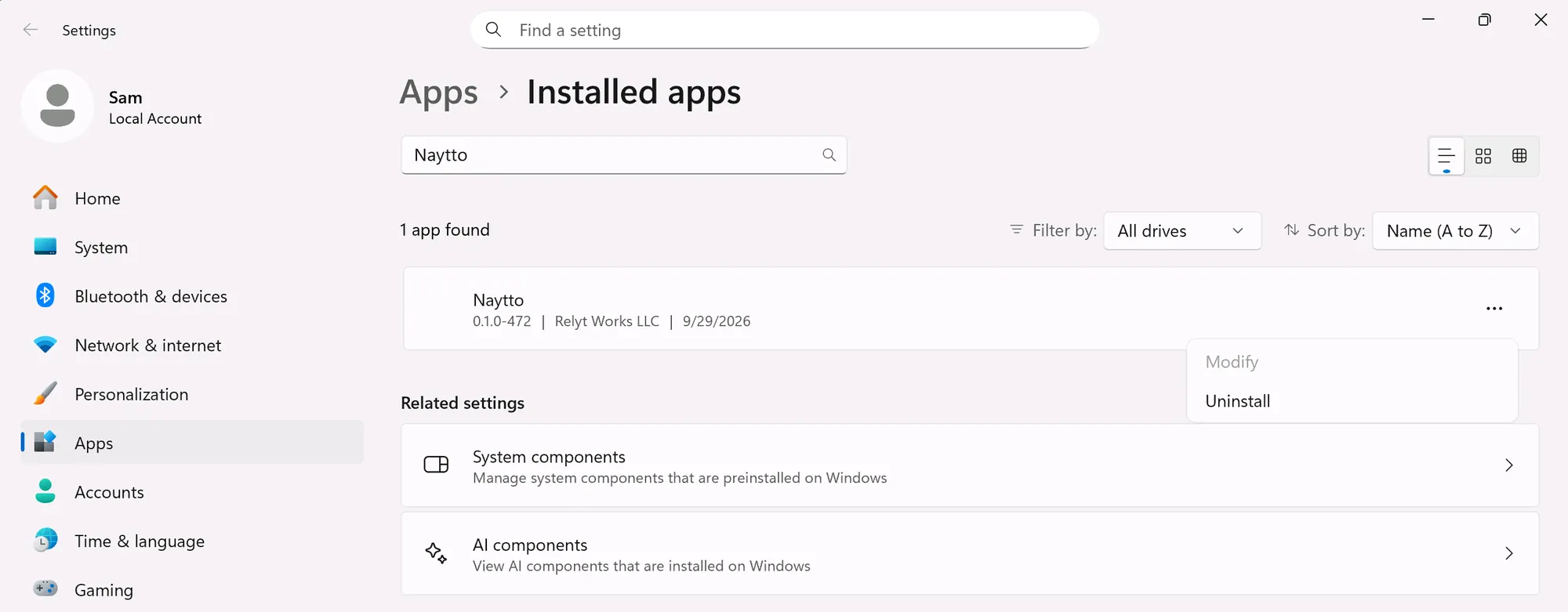The width and height of the screenshot is (1568, 612).
Task: Expand AI components with its chevron
Action: point(1509,553)
